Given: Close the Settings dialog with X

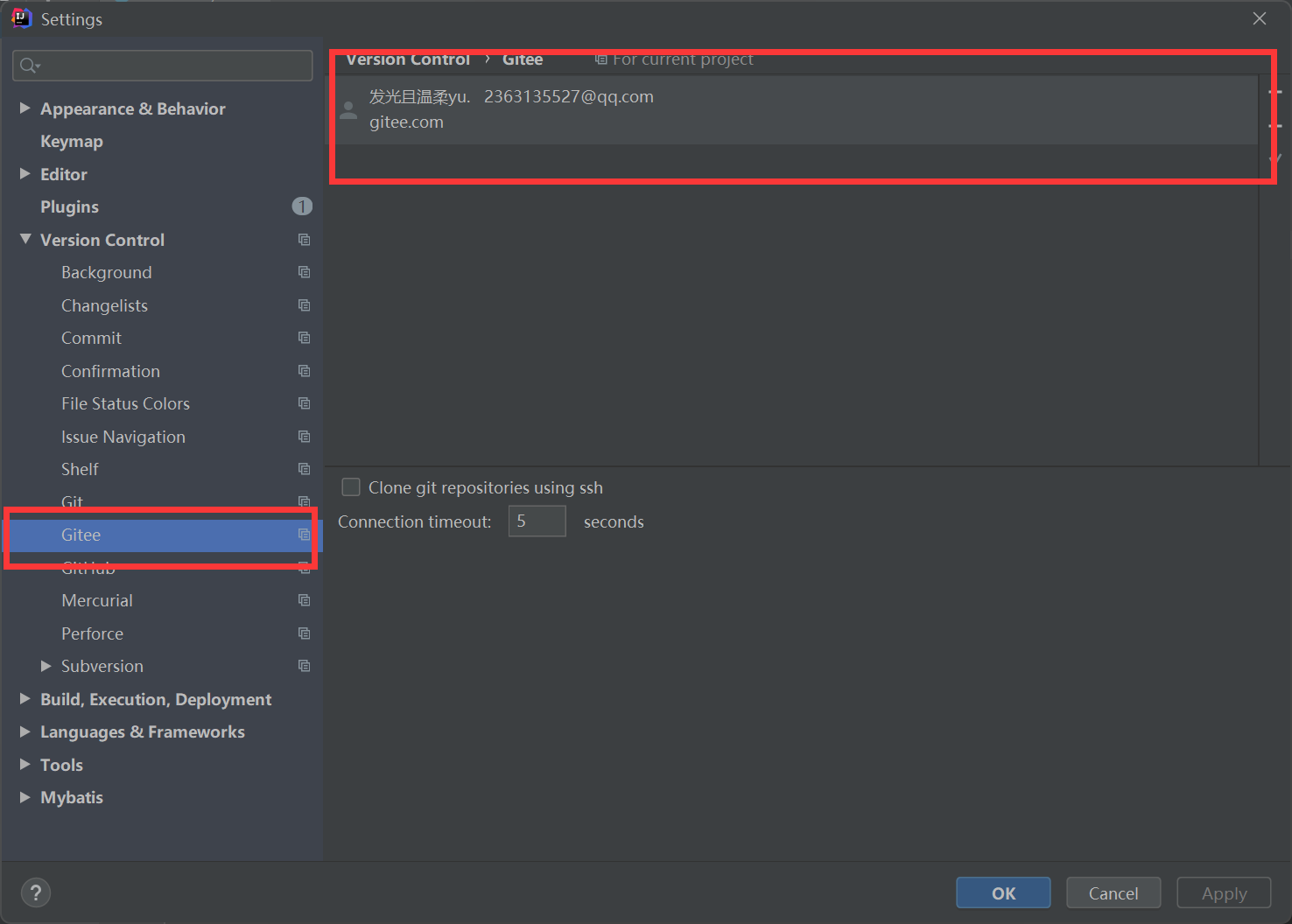Looking at the screenshot, I should click(x=1260, y=18).
